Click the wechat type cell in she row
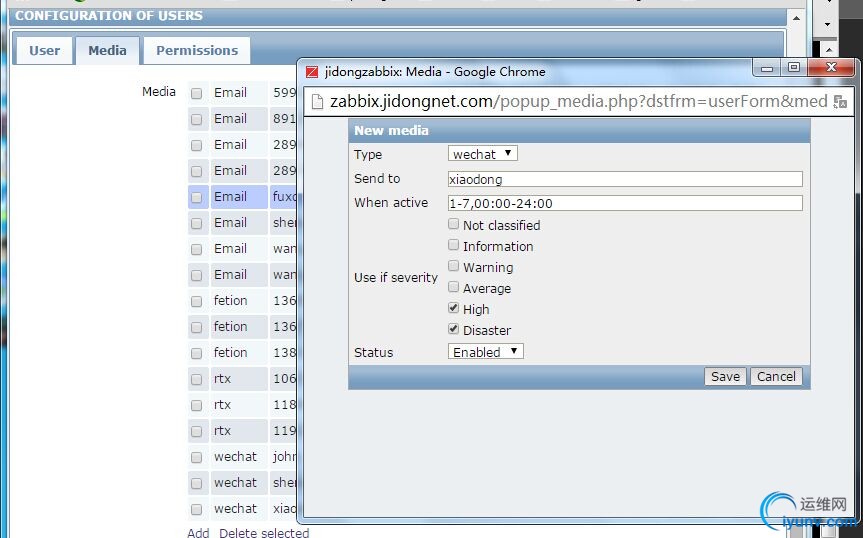Screen dimensions: 863x538 coord(239,483)
